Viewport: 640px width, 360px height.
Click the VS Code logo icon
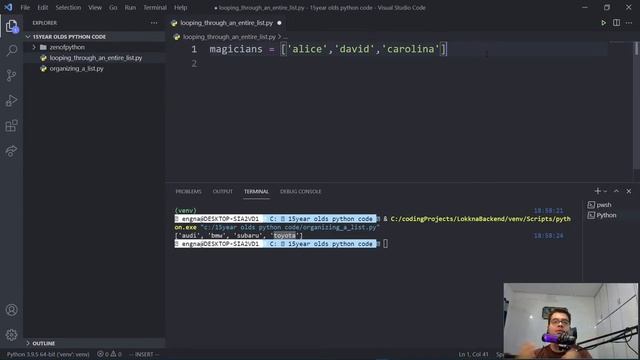click(8, 7)
